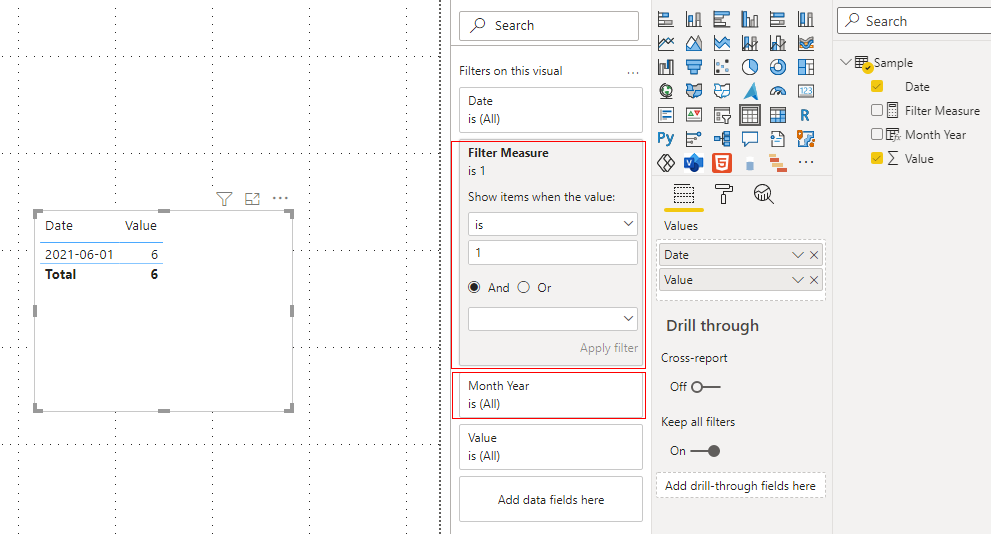991x536 pixels.
Task: Click the Filters pane search box
Action: pos(549,25)
